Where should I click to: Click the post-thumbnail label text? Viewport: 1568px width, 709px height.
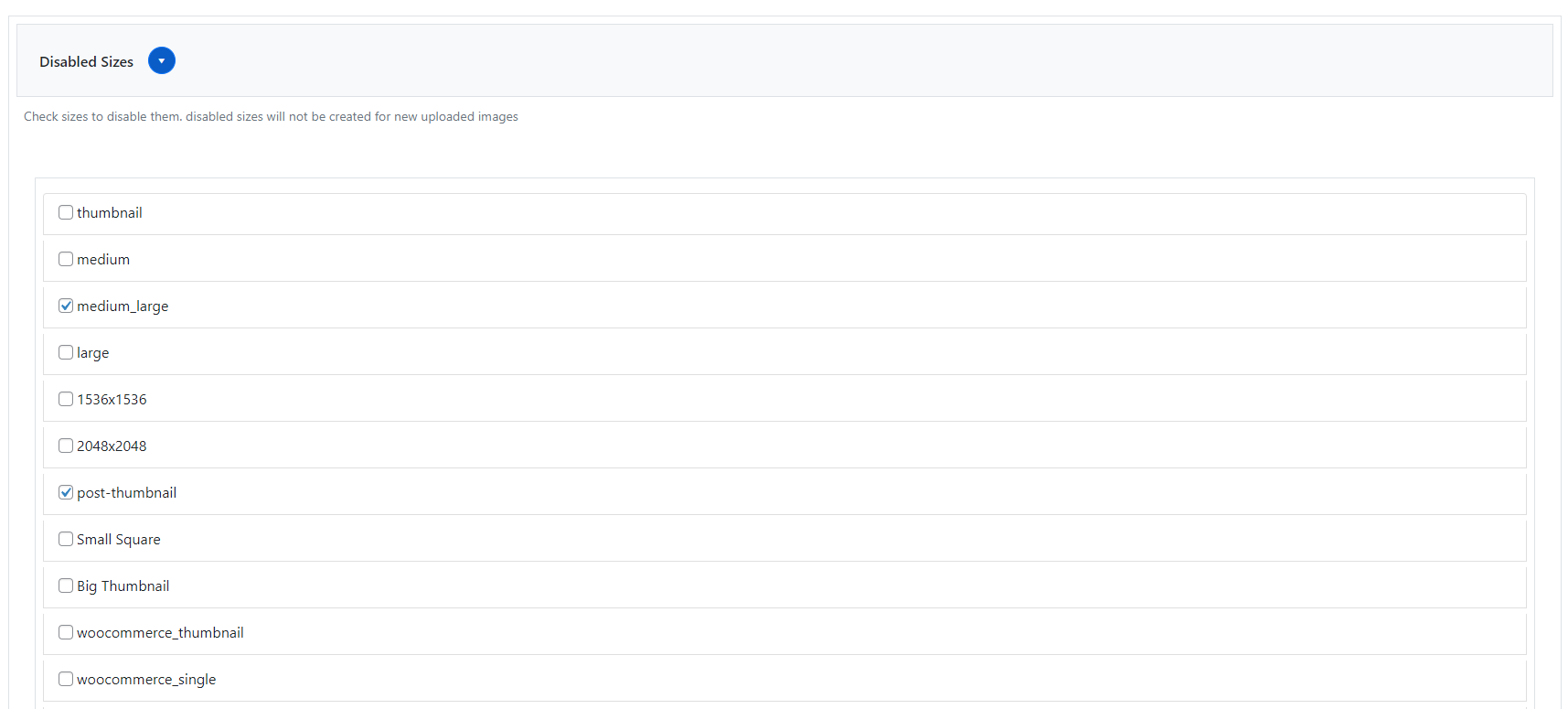coord(126,493)
